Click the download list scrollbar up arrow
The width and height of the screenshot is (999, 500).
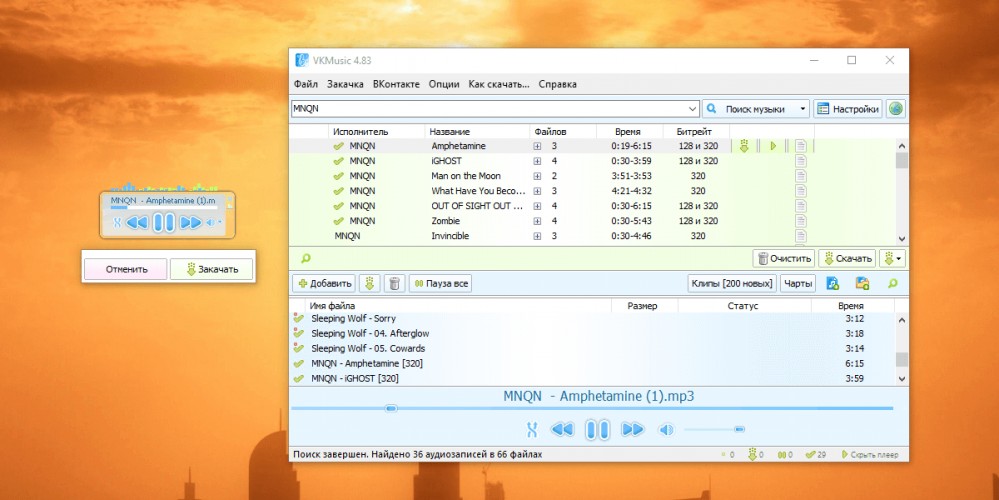[902, 320]
